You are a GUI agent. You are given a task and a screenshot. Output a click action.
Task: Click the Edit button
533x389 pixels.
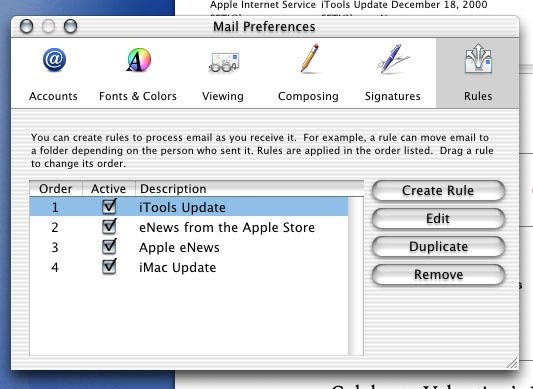tap(438, 218)
